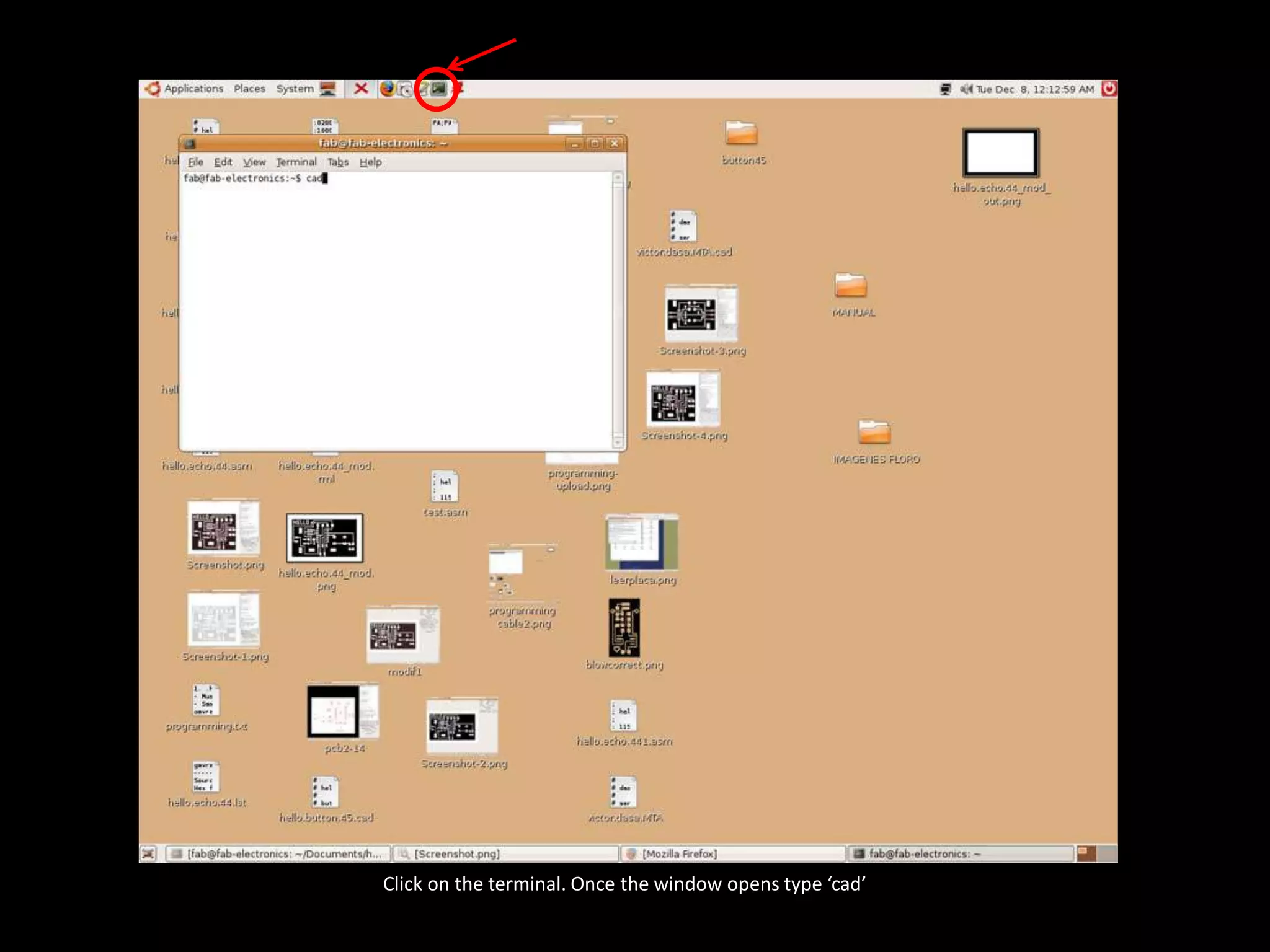
Task: Click the volume speaker icon
Action: point(966,89)
